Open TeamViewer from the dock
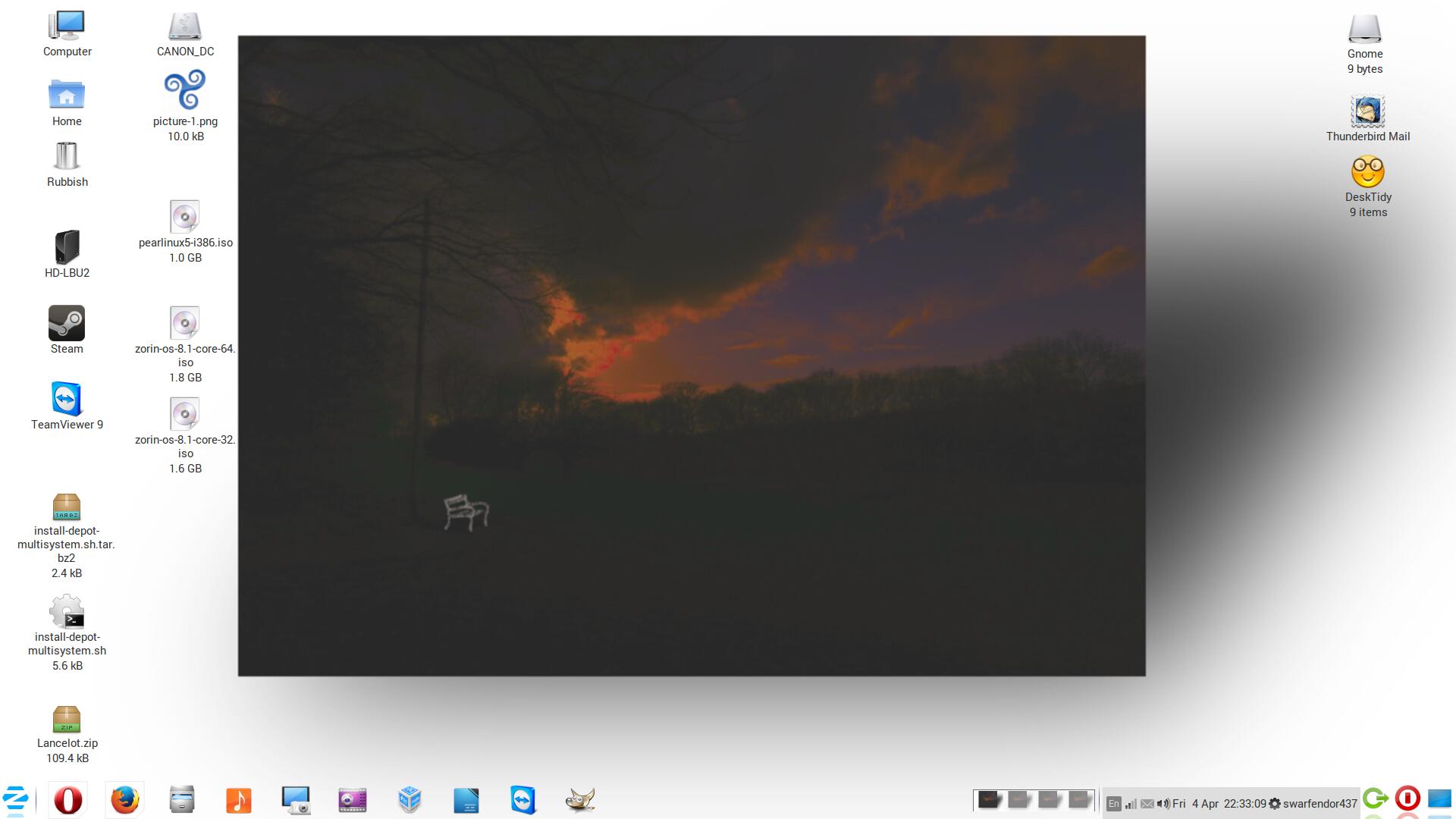The height and width of the screenshot is (819, 1456). coord(523,800)
